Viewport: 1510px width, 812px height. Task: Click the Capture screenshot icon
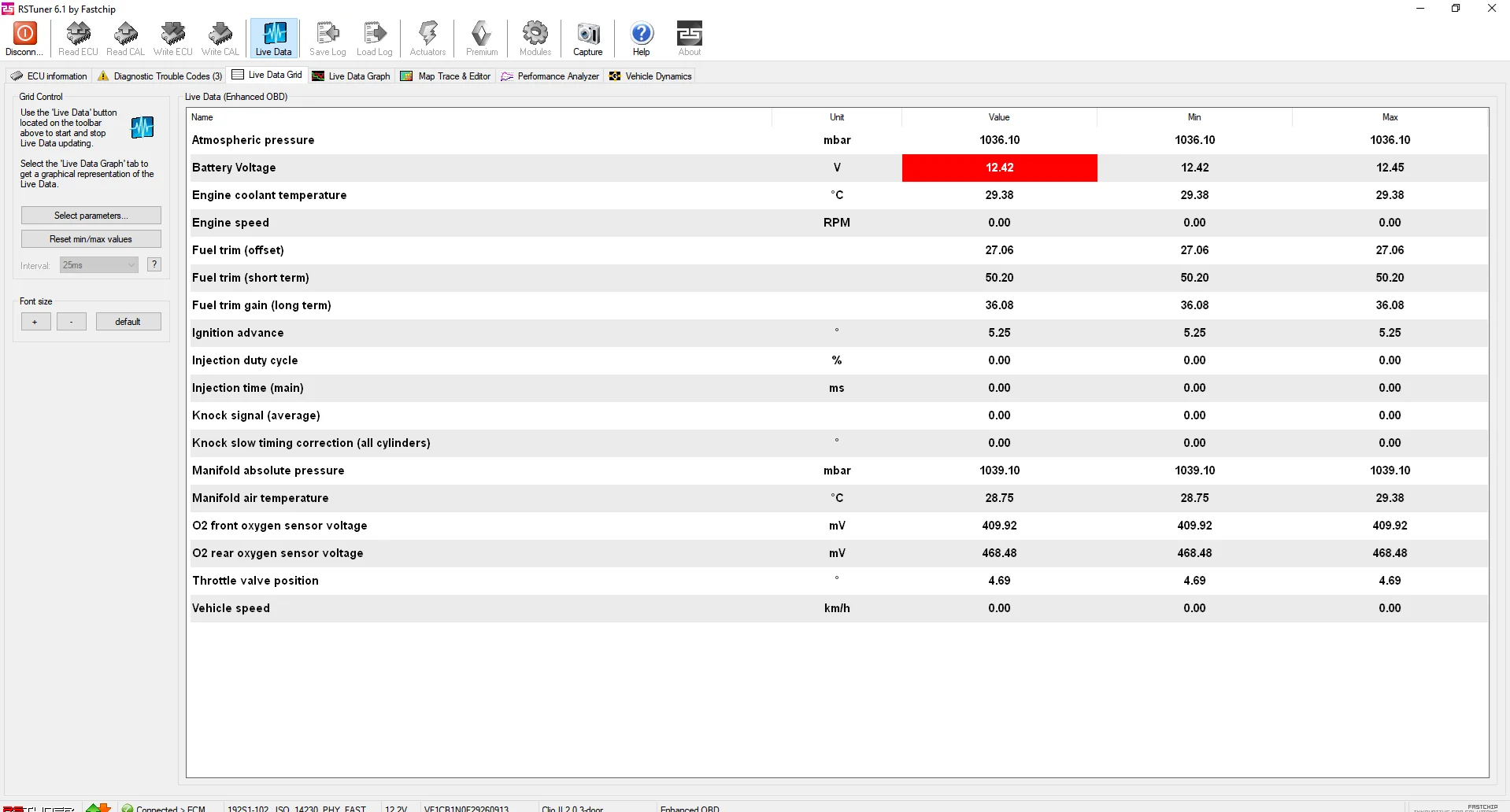(588, 33)
